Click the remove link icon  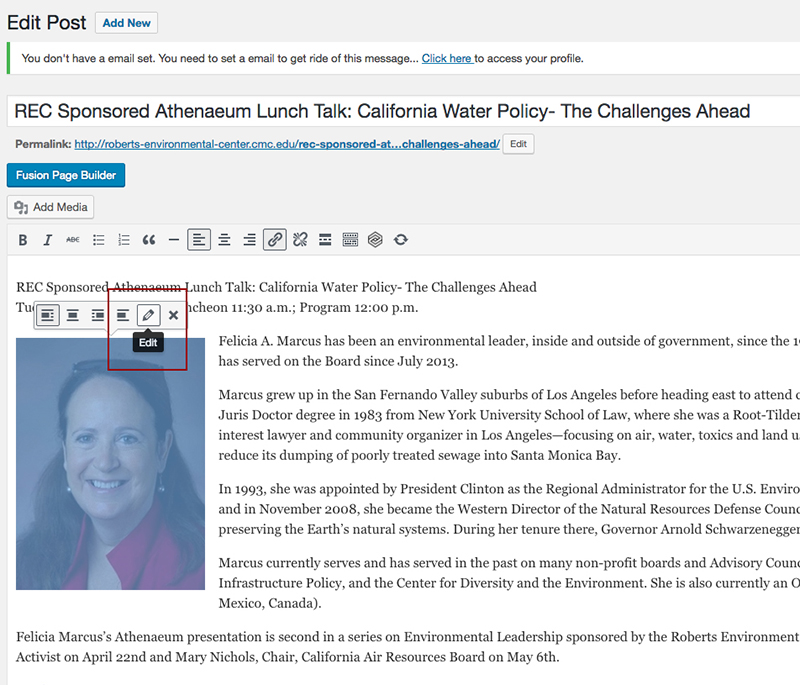pyautogui.click(x=300, y=240)
